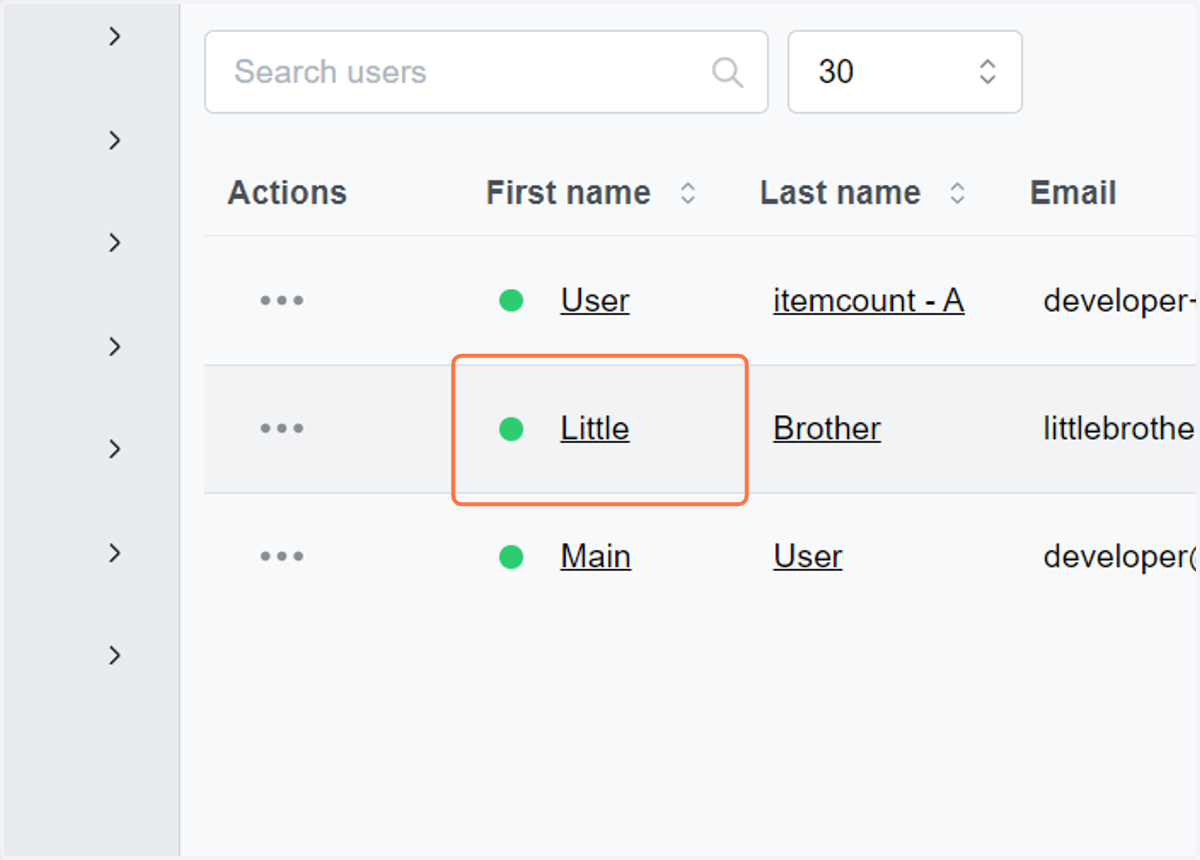This screenshot has width=1200, height=860.
Task: Open the User last name link in Main row
Action: click(808, 556)
